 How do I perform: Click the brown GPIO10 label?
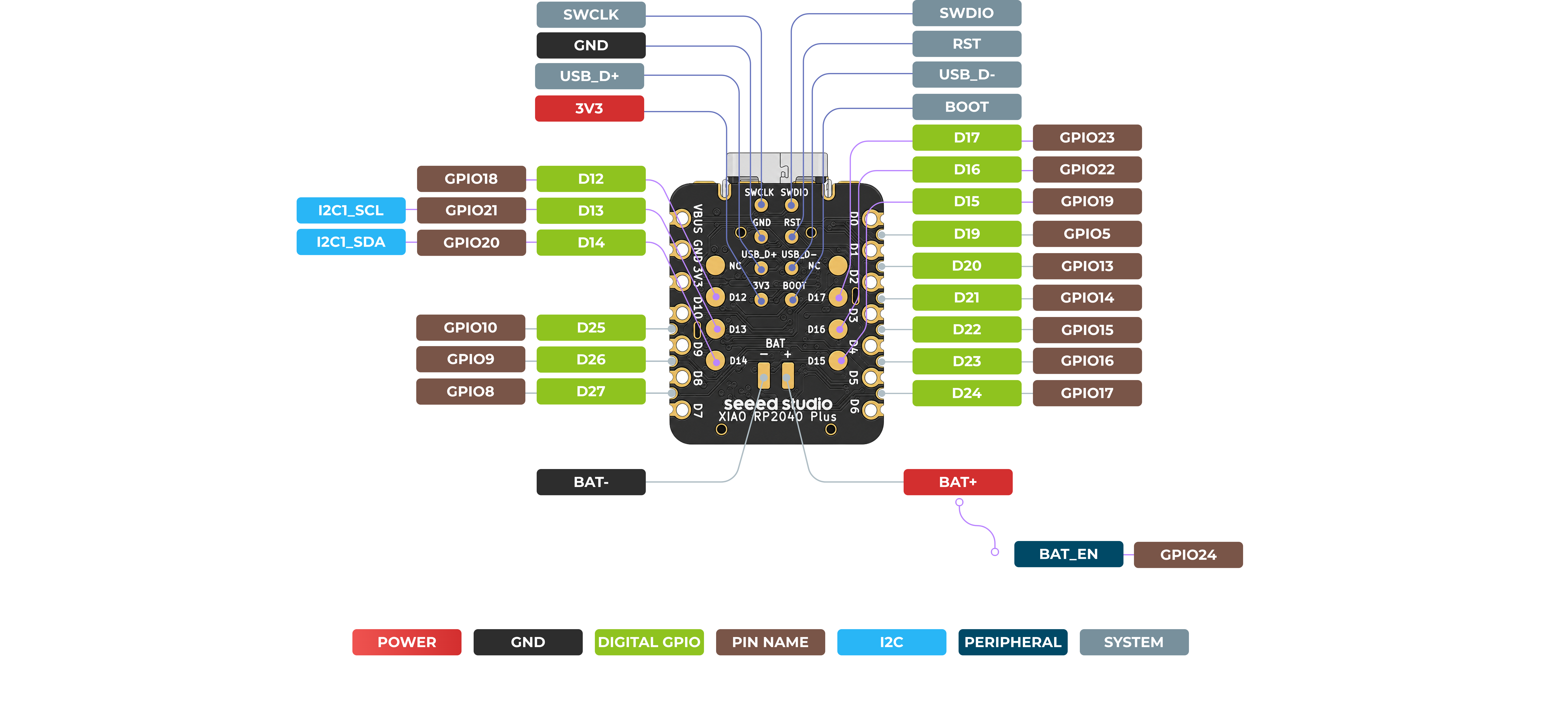pyautogui.click(x=471, y=328)
